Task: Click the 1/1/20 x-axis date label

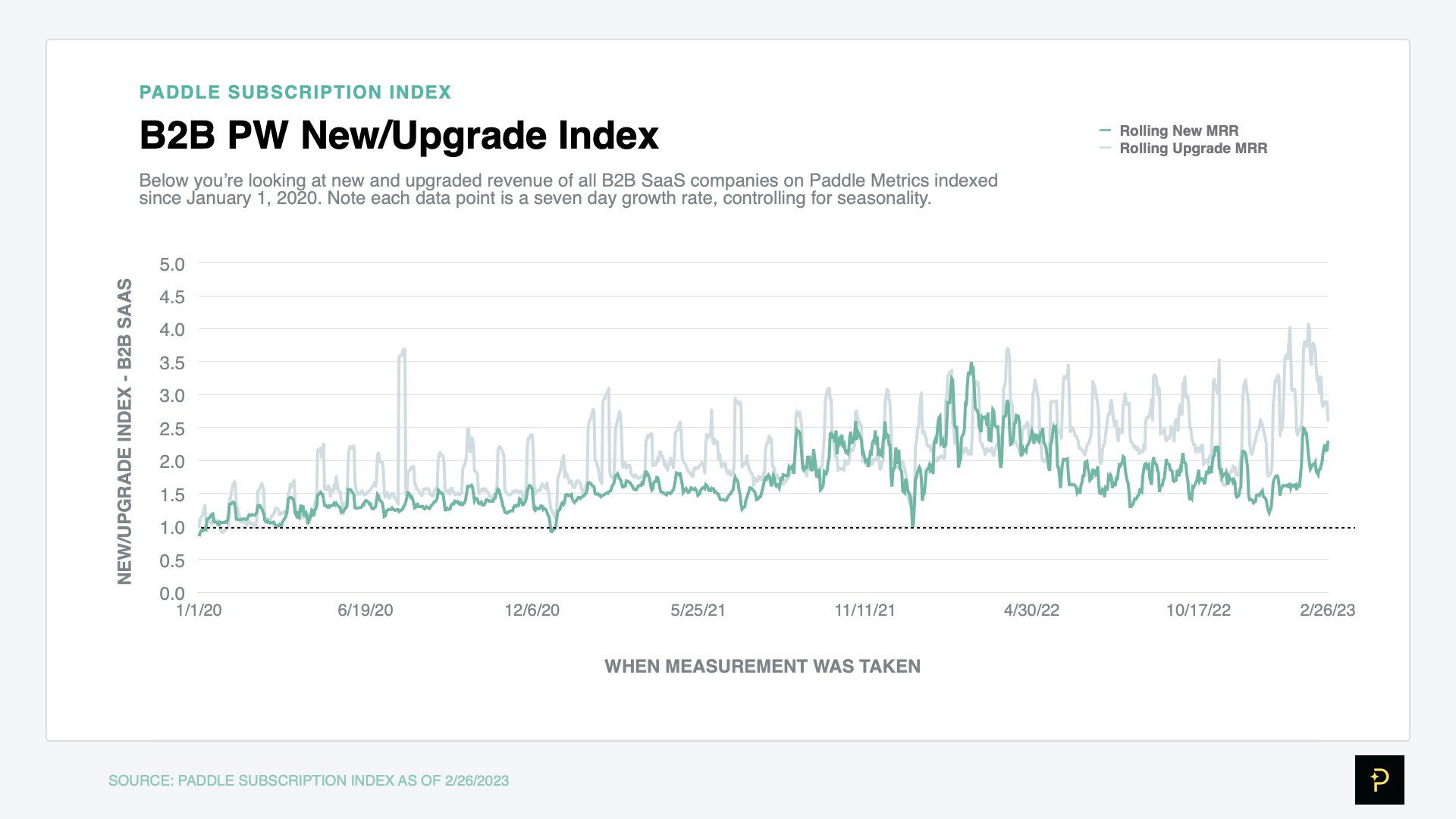Action: pyautogui.click(x=199, y=610)
